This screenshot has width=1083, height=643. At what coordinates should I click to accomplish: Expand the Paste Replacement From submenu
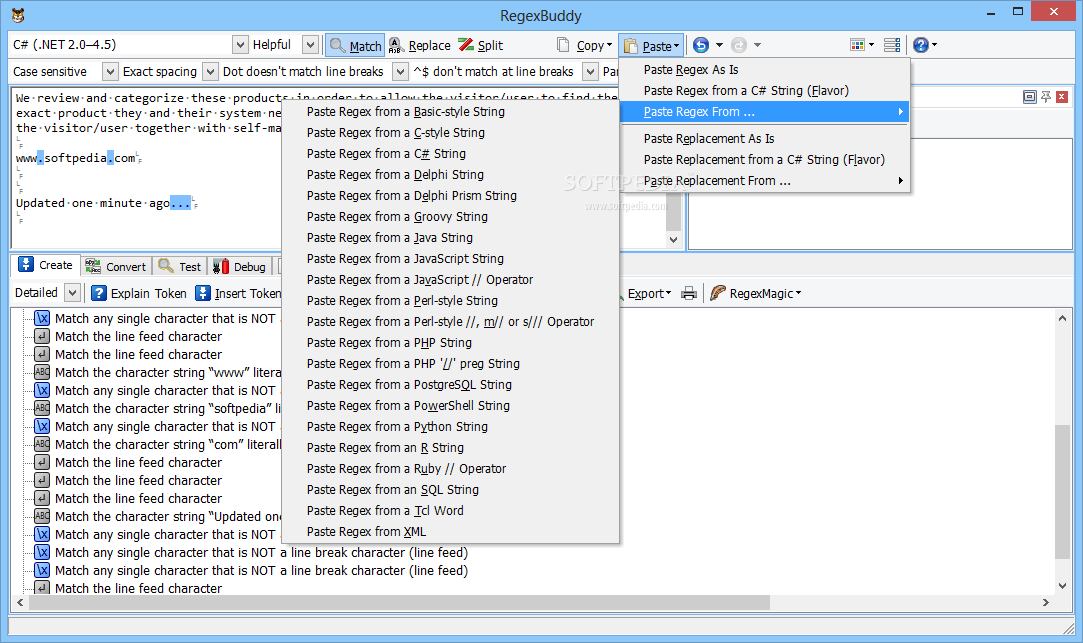pos(765,181)
